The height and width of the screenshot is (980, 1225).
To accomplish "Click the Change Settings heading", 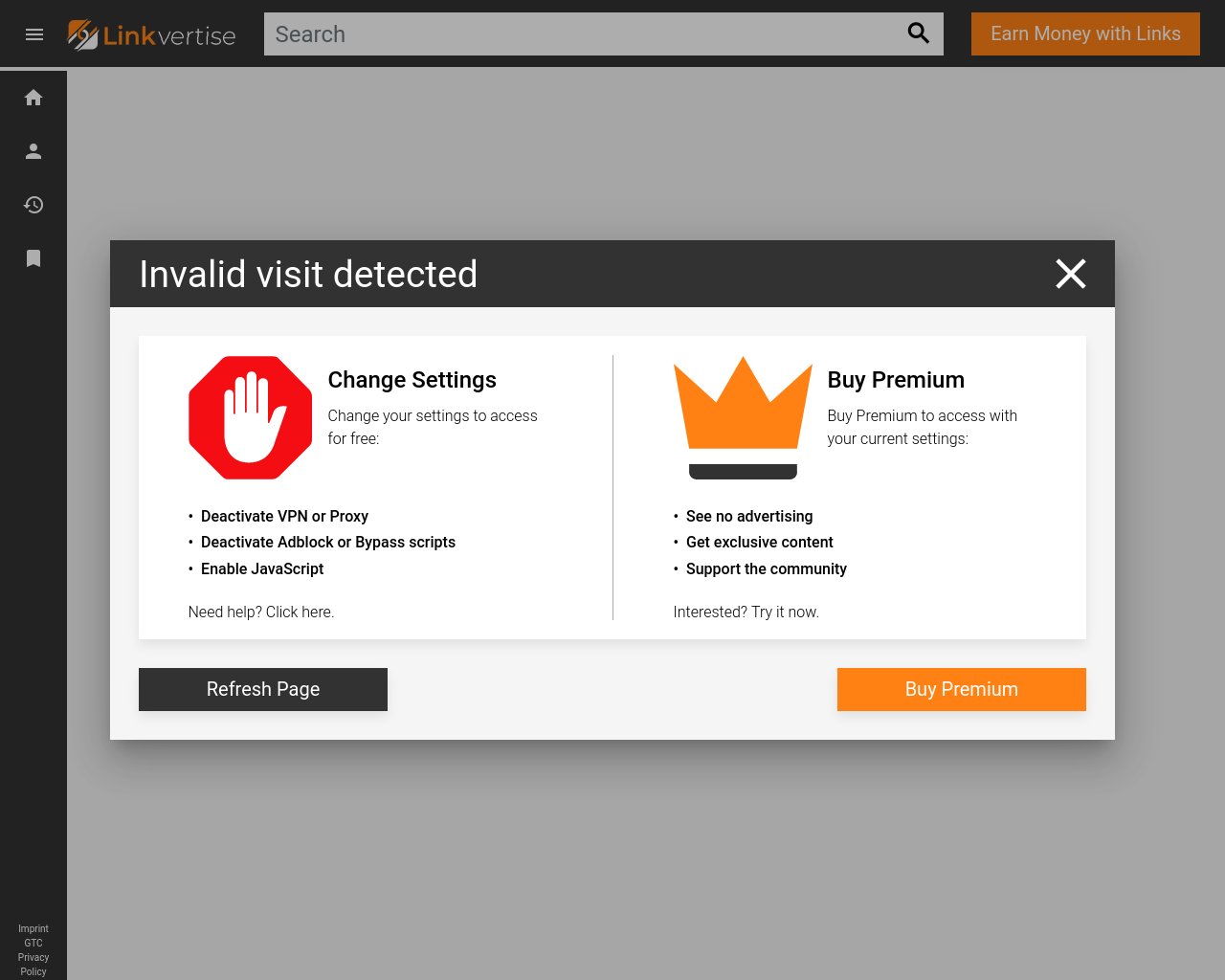I will click(x=412, y=380).
